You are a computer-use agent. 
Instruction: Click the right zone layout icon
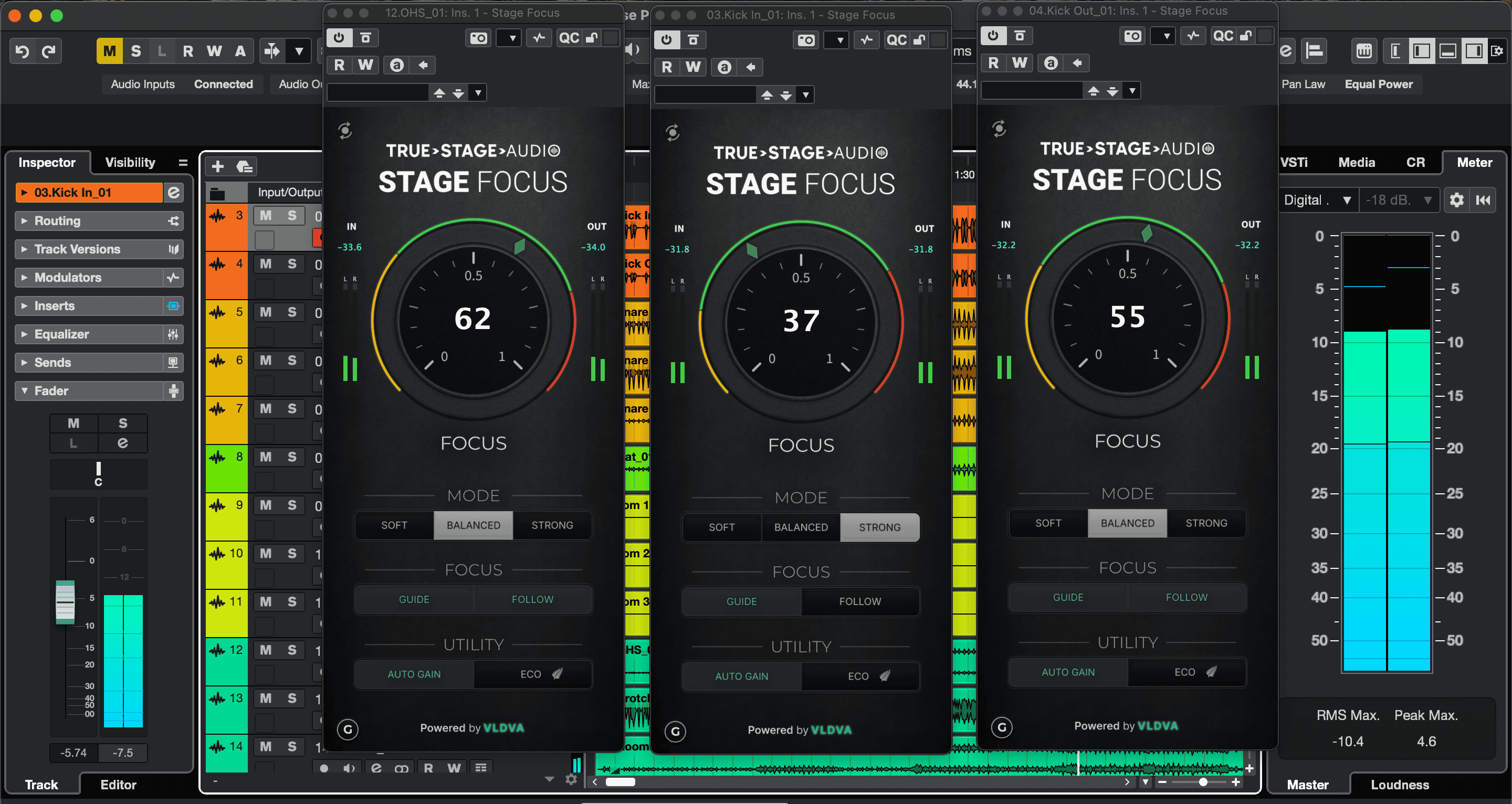pyautogui.click(x=1473, y=51)
